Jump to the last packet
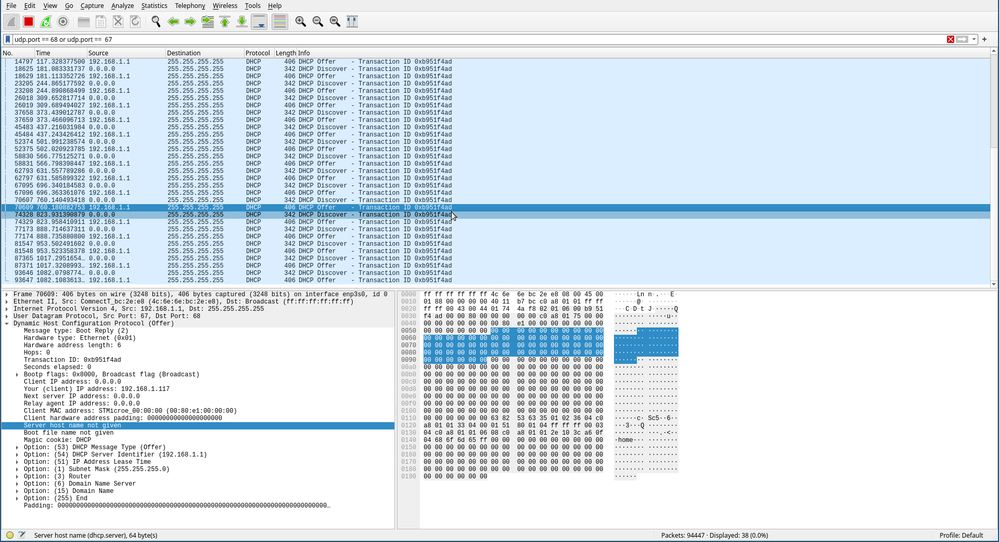 click(x=242, y=21)
